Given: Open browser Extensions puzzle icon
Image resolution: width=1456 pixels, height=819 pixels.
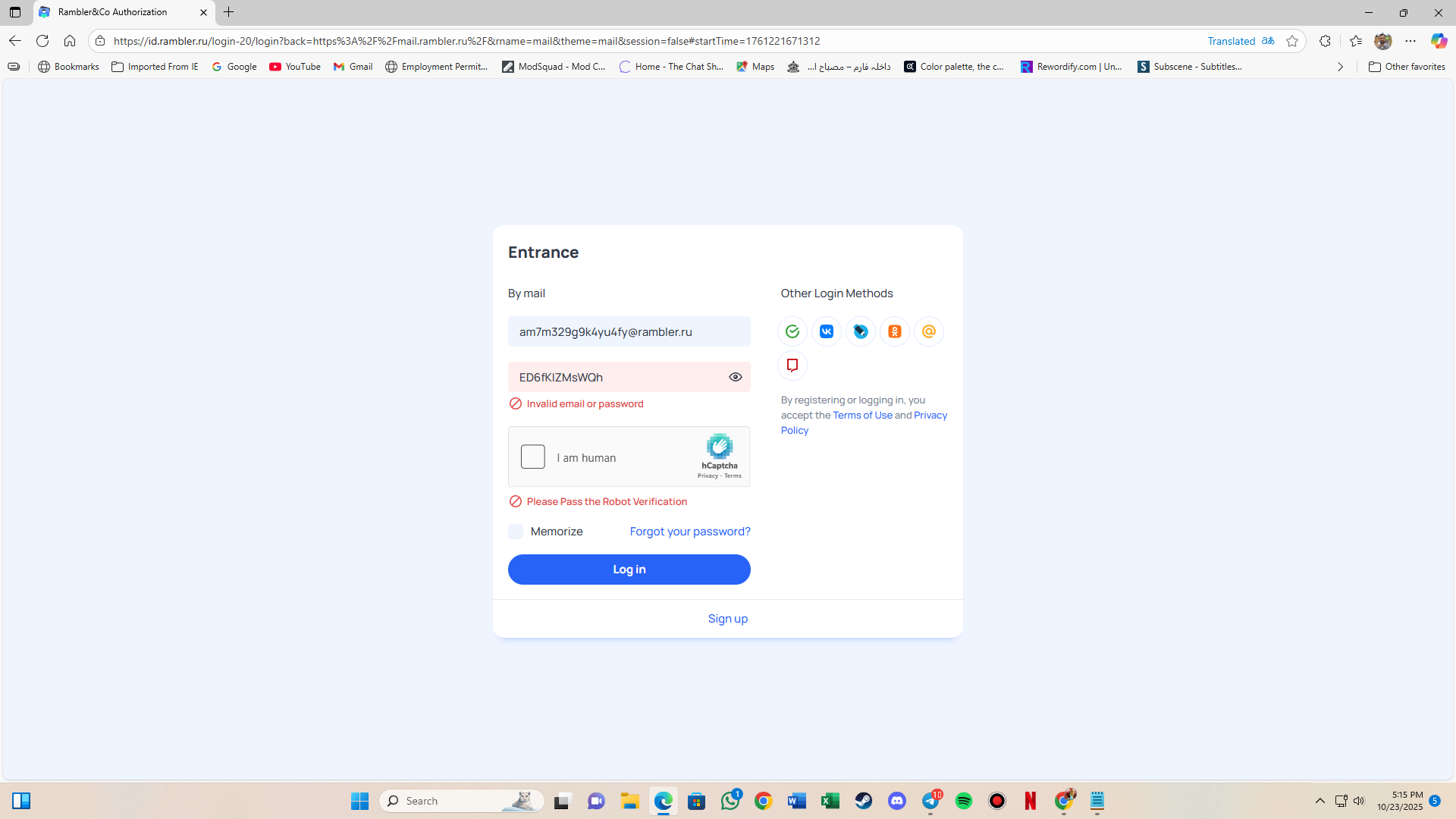Looking at the screenshot, I should pos(1325,41).
